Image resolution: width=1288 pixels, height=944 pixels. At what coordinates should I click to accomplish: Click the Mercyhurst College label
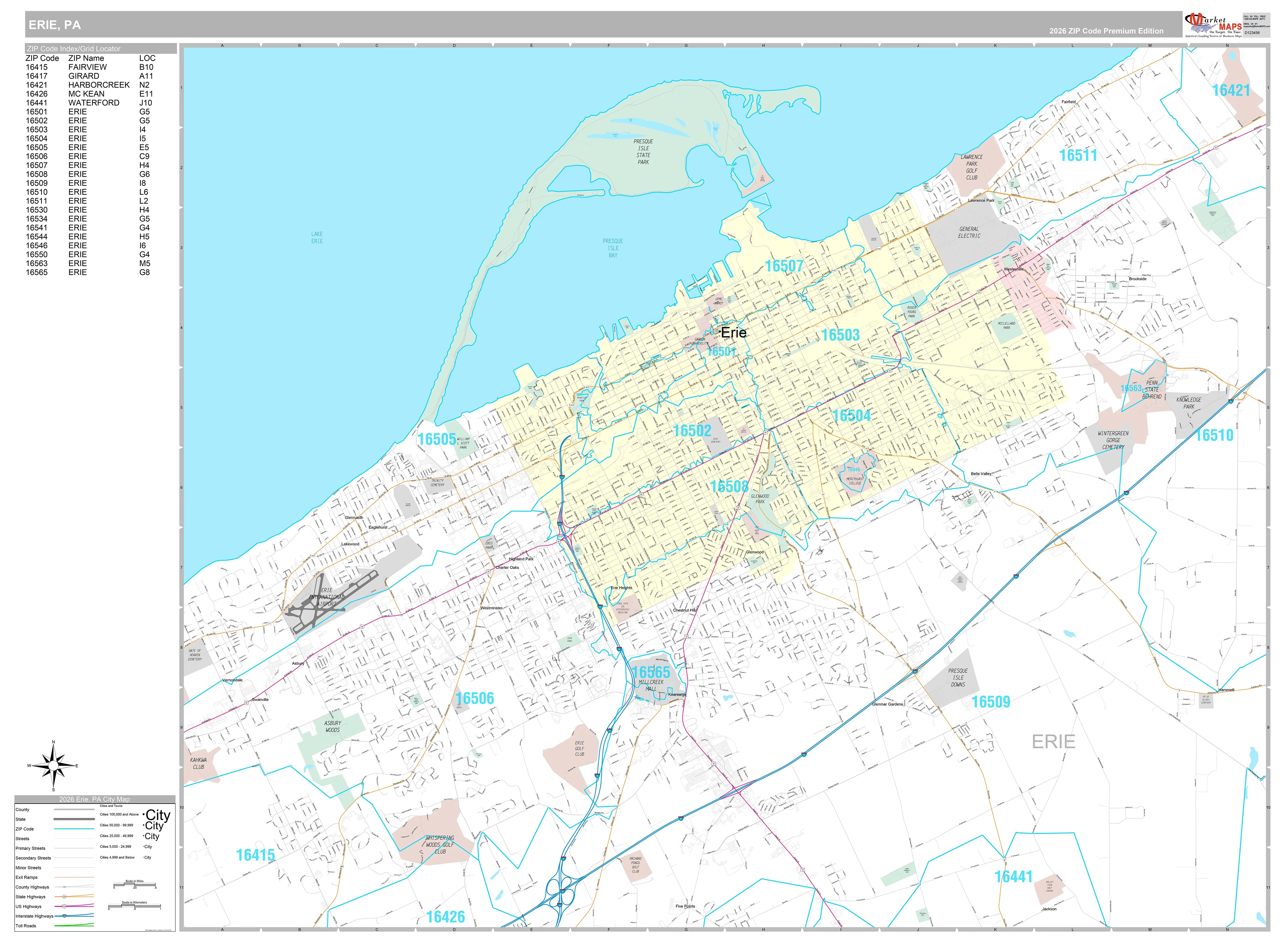(x=855, y=481)
